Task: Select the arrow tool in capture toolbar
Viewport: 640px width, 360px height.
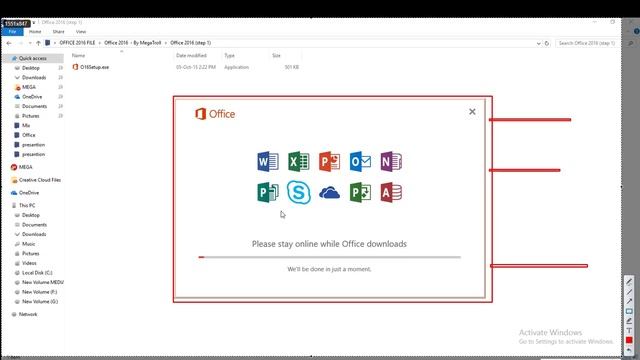Action: 629,302
